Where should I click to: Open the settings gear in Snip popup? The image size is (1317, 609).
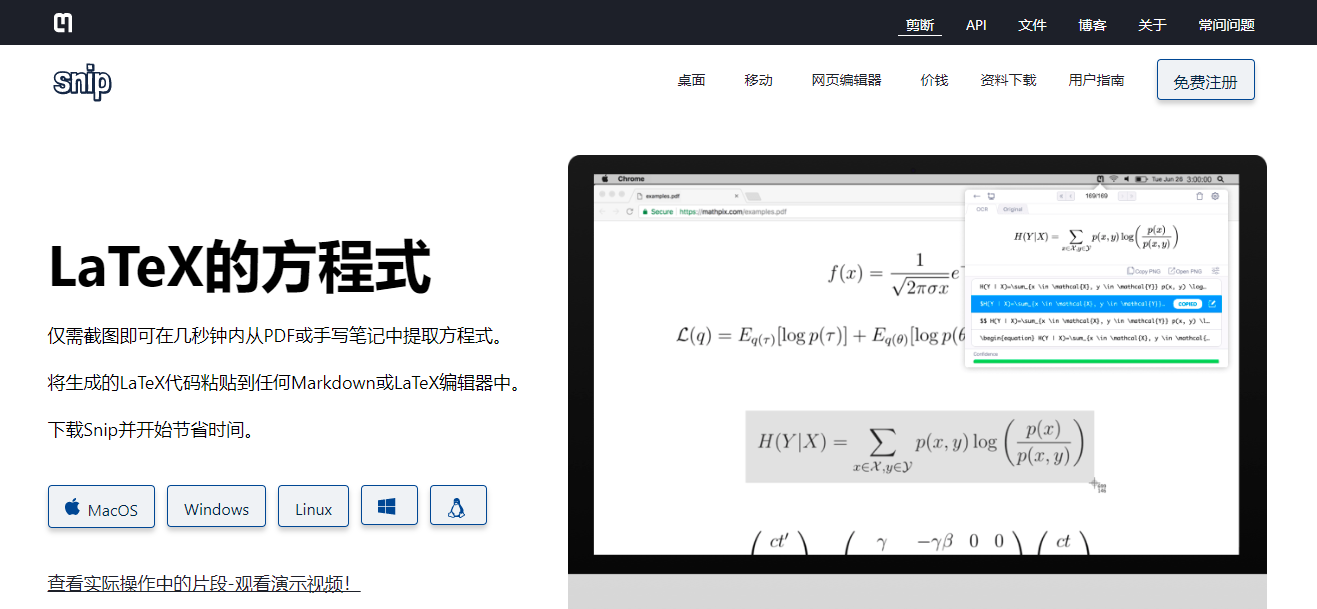pyautogui.click(x=1215, y=196)
